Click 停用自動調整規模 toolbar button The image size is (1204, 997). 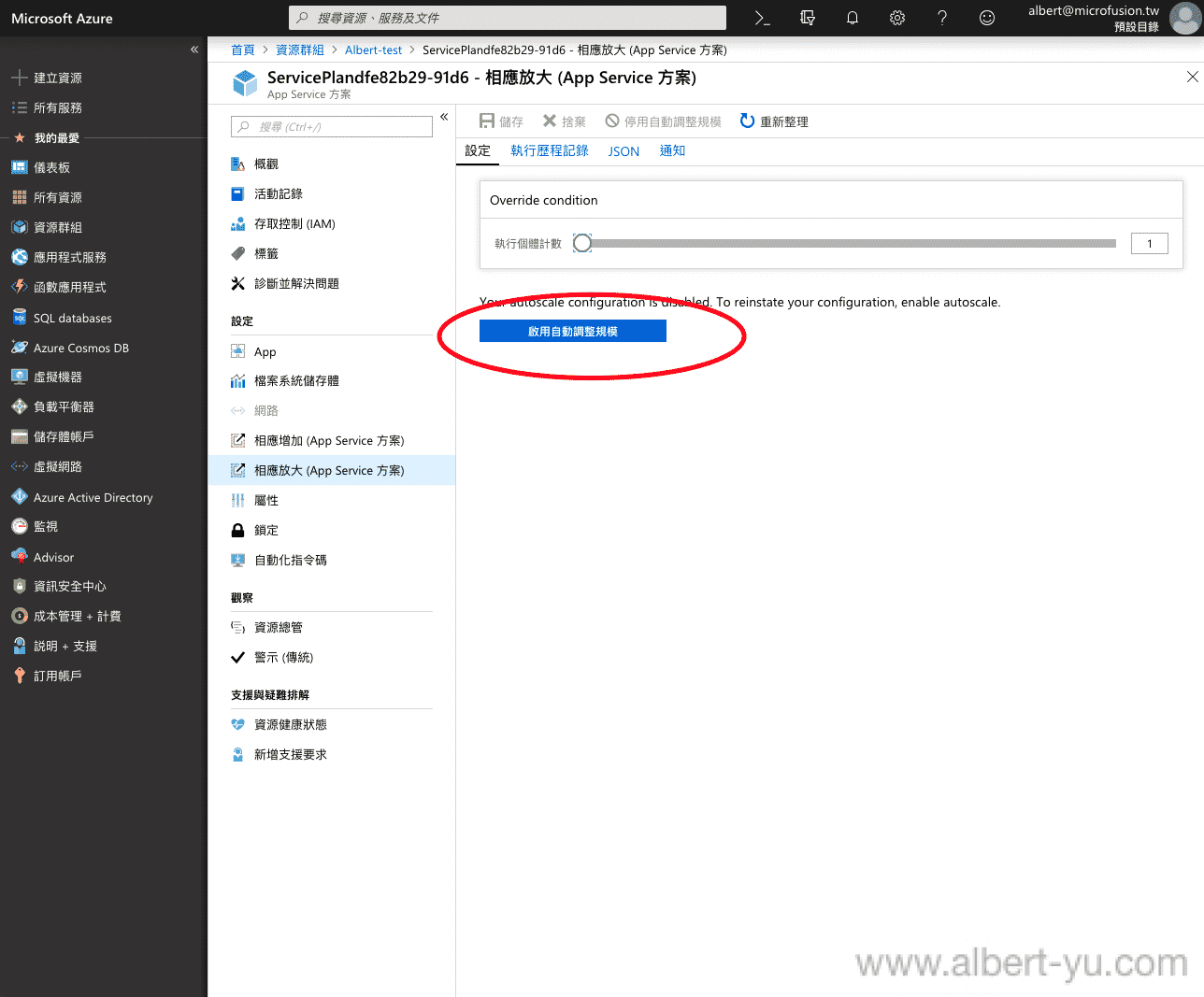pyautogui.click(x=663, y=121)
